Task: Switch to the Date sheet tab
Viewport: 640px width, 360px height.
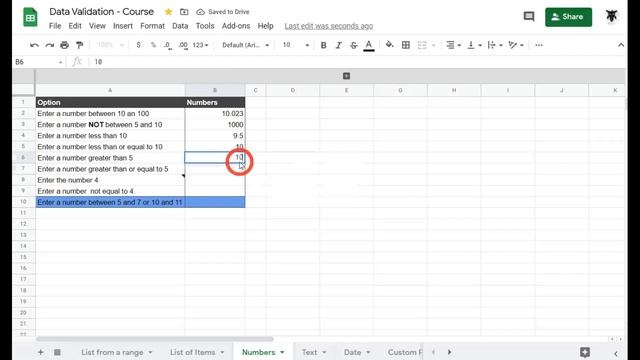Action: click(352, 352)
